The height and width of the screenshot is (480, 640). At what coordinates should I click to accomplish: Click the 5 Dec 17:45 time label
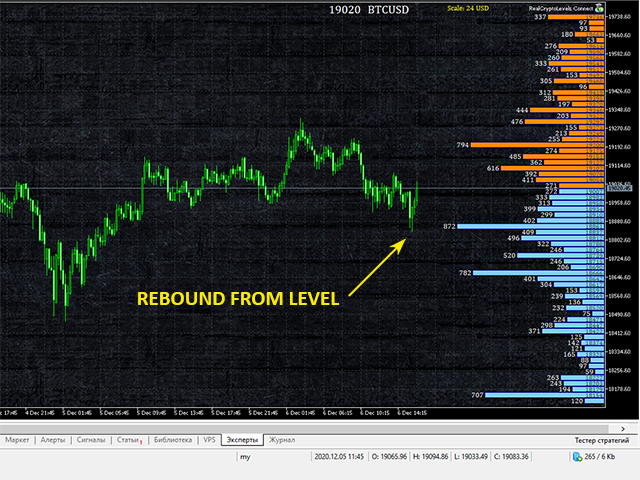226,413
